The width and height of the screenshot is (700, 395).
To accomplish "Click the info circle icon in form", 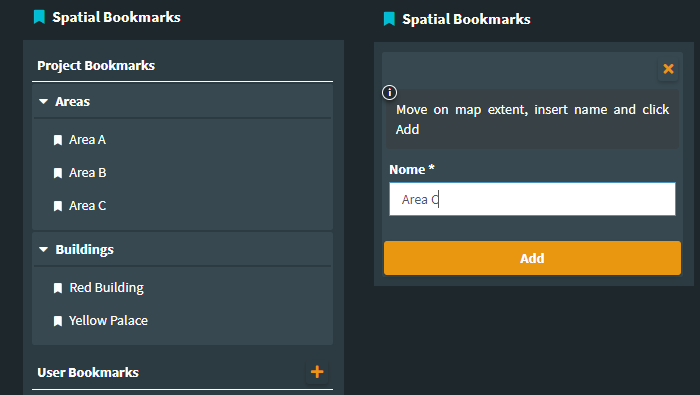I will coord(389,92).
